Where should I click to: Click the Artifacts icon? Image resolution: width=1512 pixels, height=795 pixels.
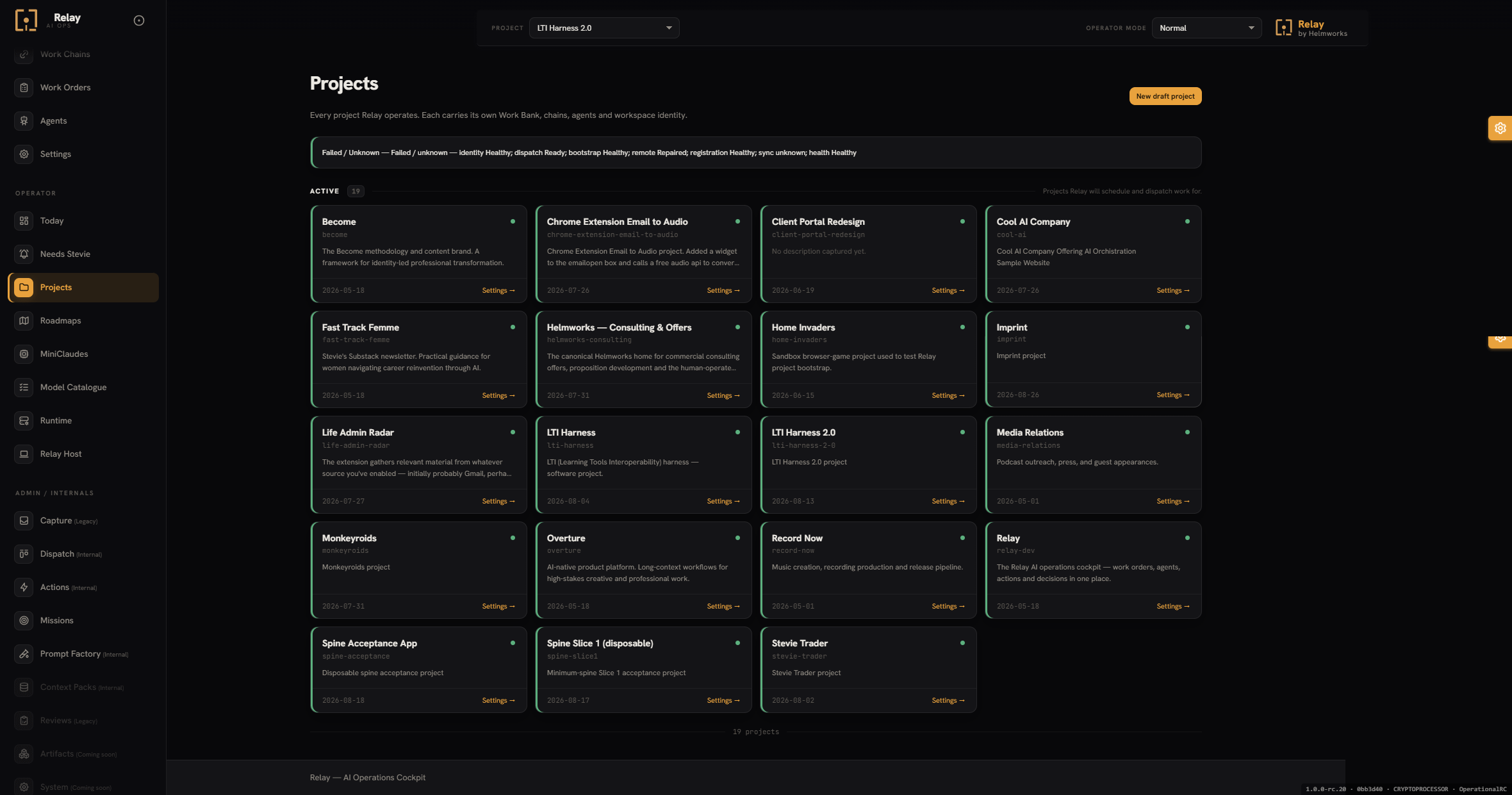(24, 754)
